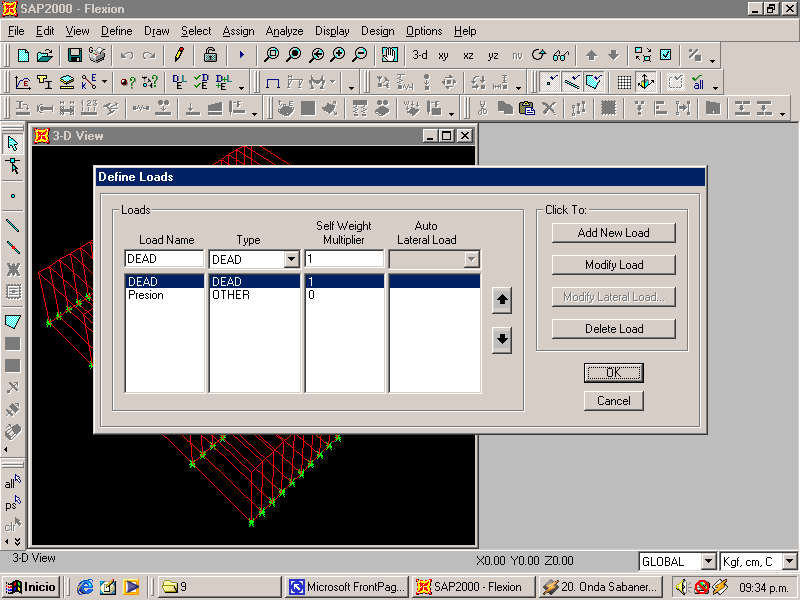Image resolution: width=800 pixels, height=600 pixels.
Task: Click the eyeglasses perspective icon
Action: click(x=561, y=55)
